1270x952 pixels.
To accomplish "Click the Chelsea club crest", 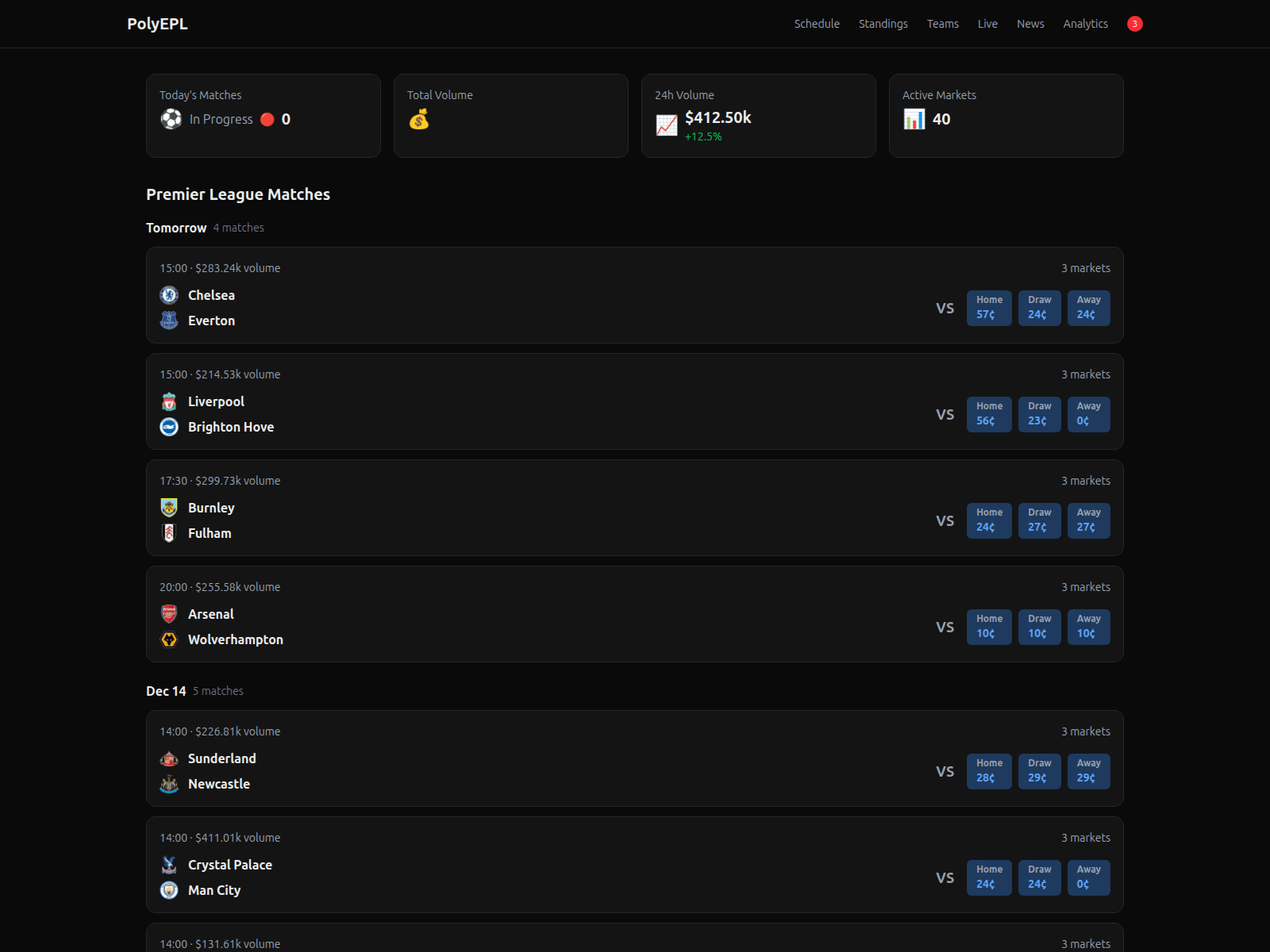I will 169,295.
